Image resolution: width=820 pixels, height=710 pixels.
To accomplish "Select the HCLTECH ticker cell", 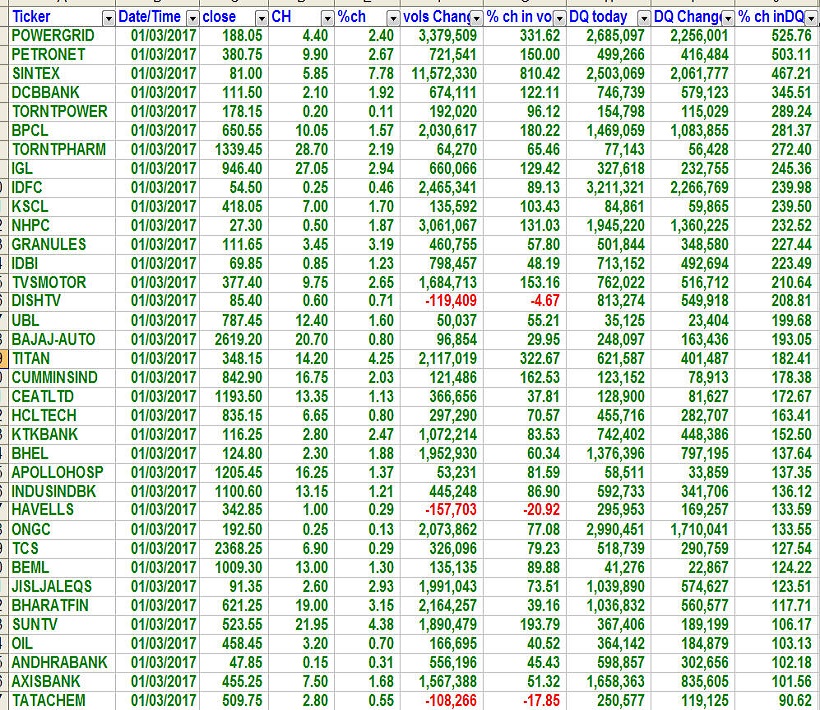I will 62,416.
